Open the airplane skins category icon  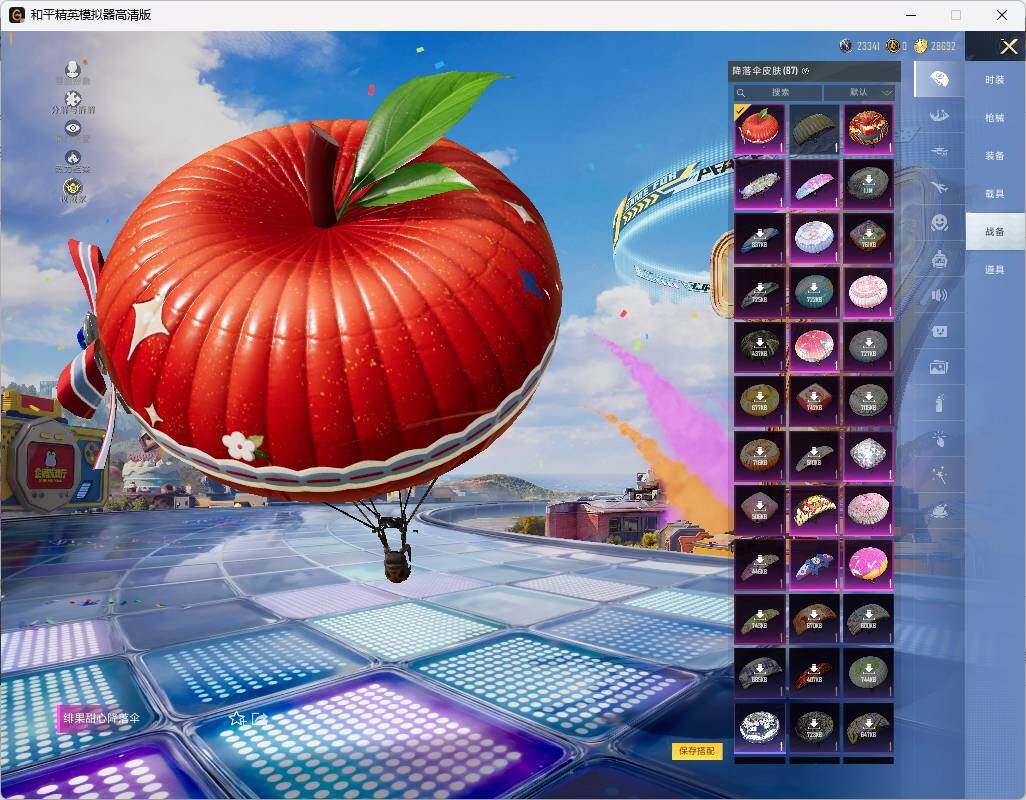tap(939, 188)
